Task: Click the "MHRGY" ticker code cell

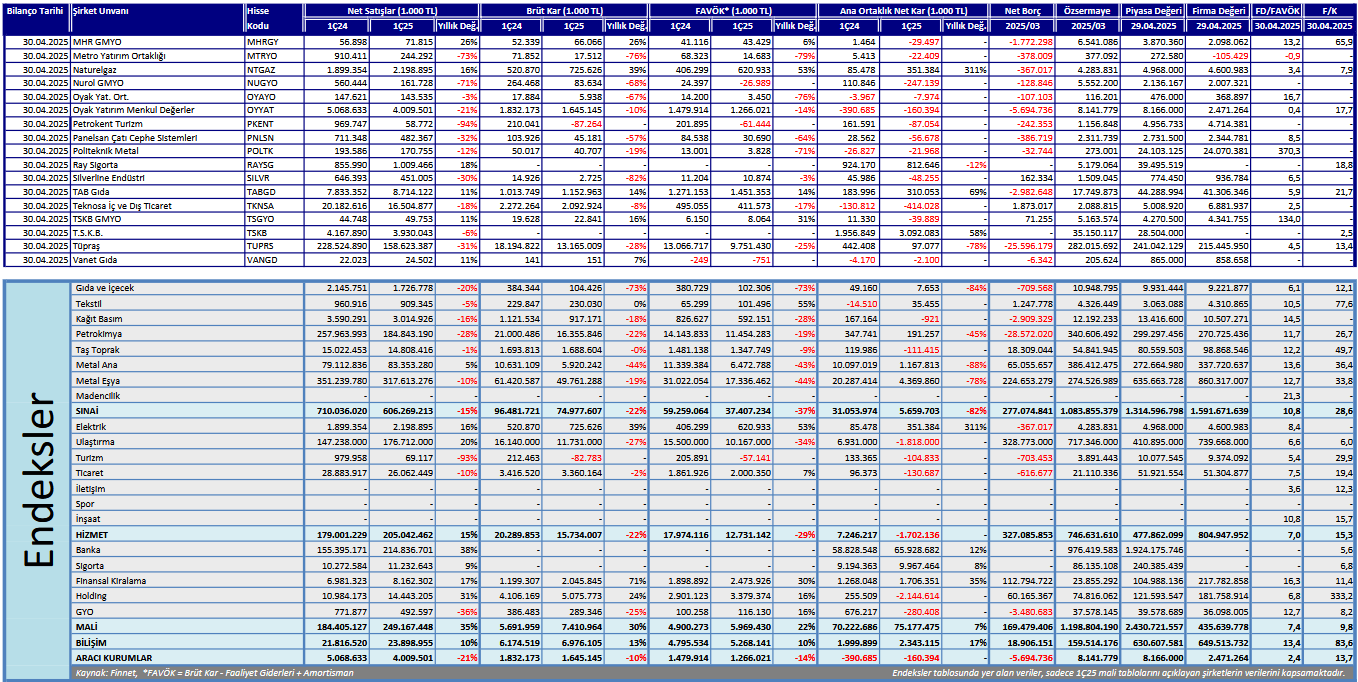Action: point(260,43)
